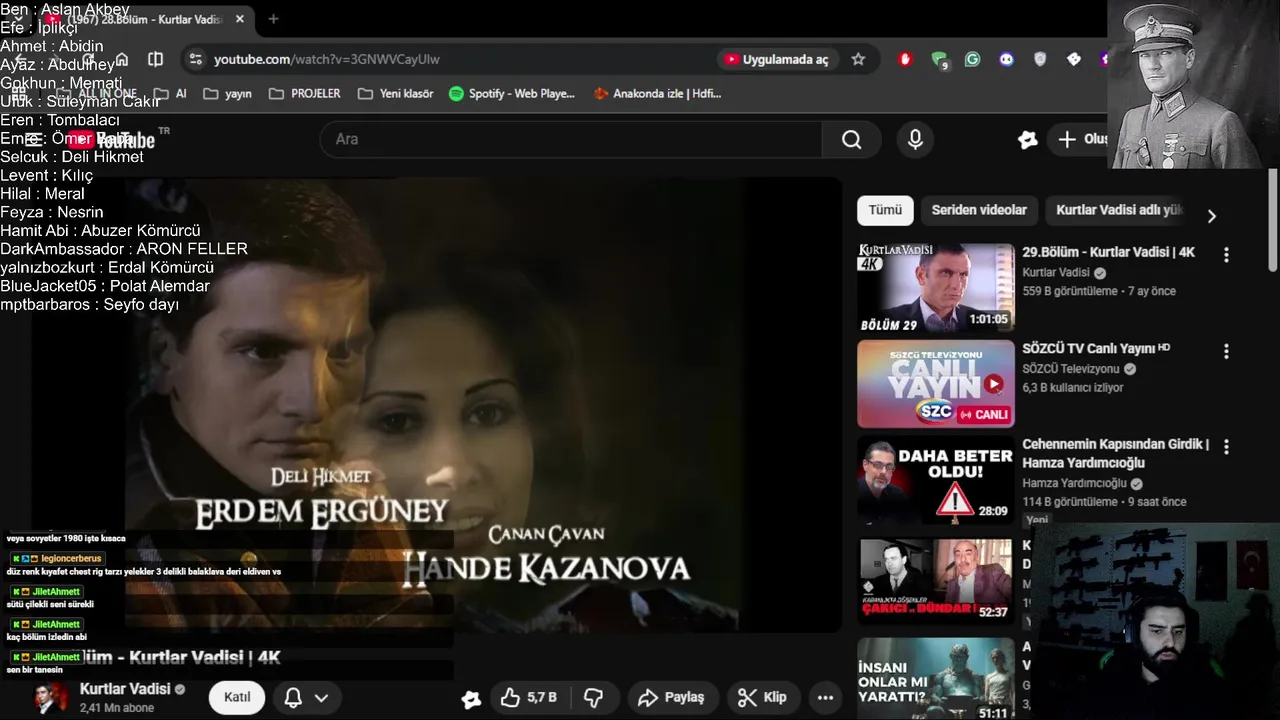Open the 29.Bölüm Kurtlar Vadisi 4K thumbnail
Screen dimensions: 1280x720
[936, 288]
